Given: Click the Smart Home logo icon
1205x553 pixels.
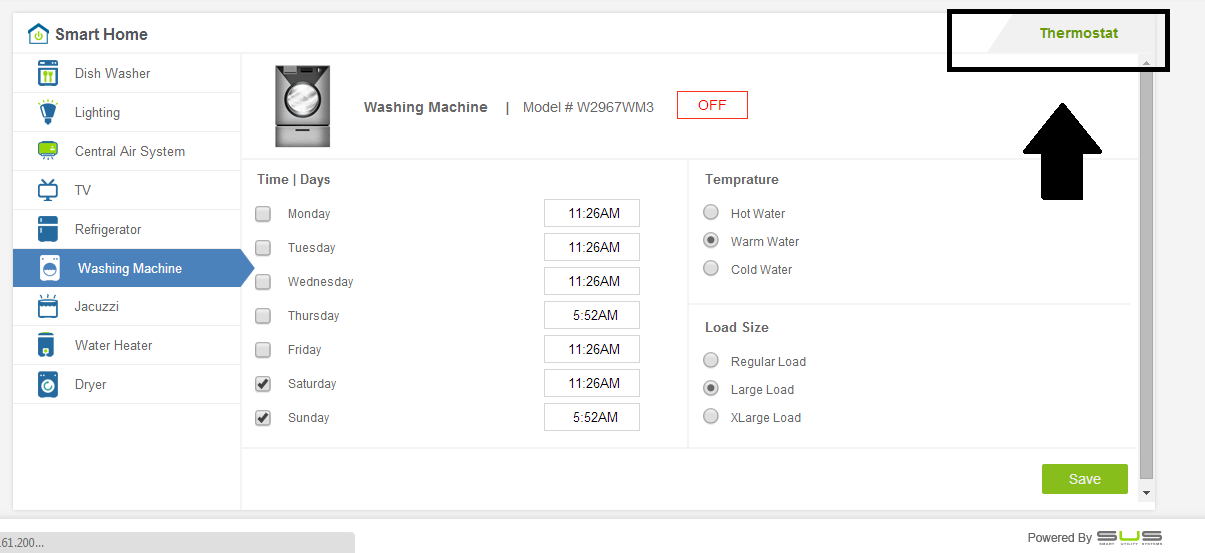Looking at the screenshot, I should tap(38, 34).
